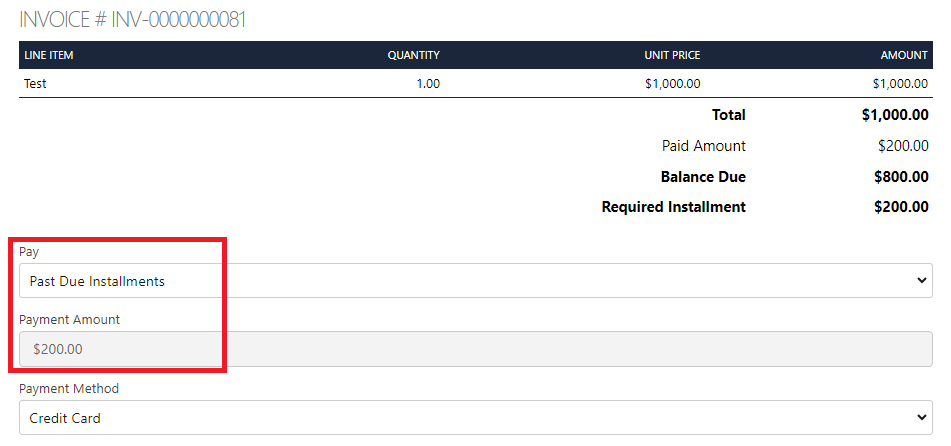
Task: Click the Required Installment label
Action: coord(673,207)
